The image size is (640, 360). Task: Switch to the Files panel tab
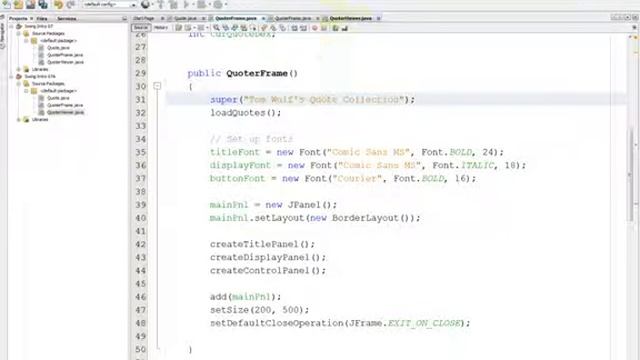pyautogui.click(x=42, y=18)
